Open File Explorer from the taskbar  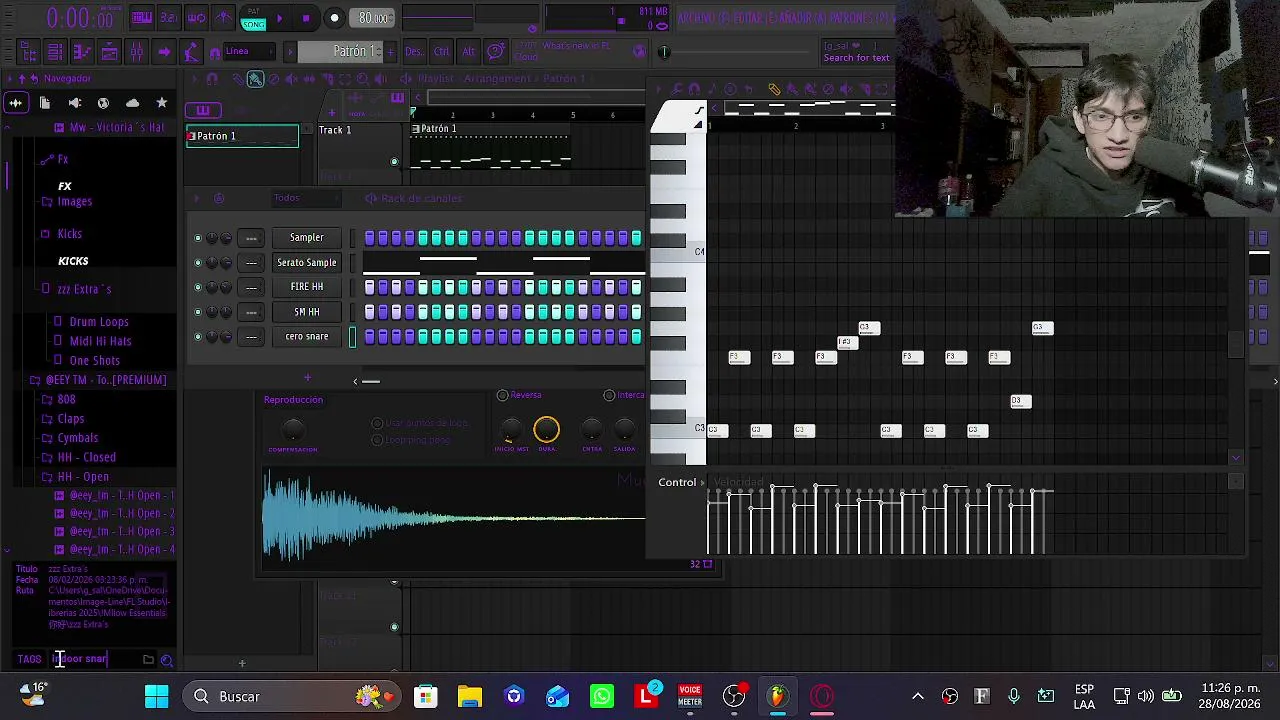(x=470, y=696)
